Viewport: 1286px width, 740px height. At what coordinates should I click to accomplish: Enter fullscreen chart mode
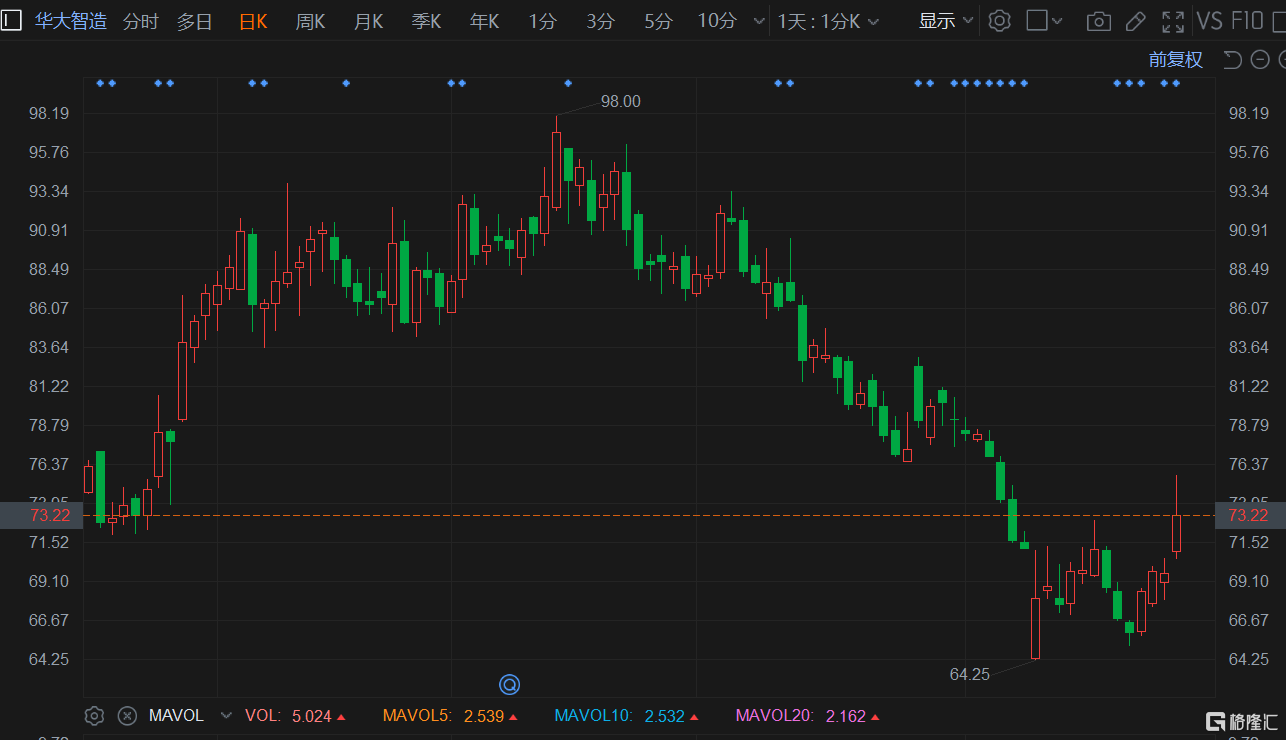click(1173, 21)
